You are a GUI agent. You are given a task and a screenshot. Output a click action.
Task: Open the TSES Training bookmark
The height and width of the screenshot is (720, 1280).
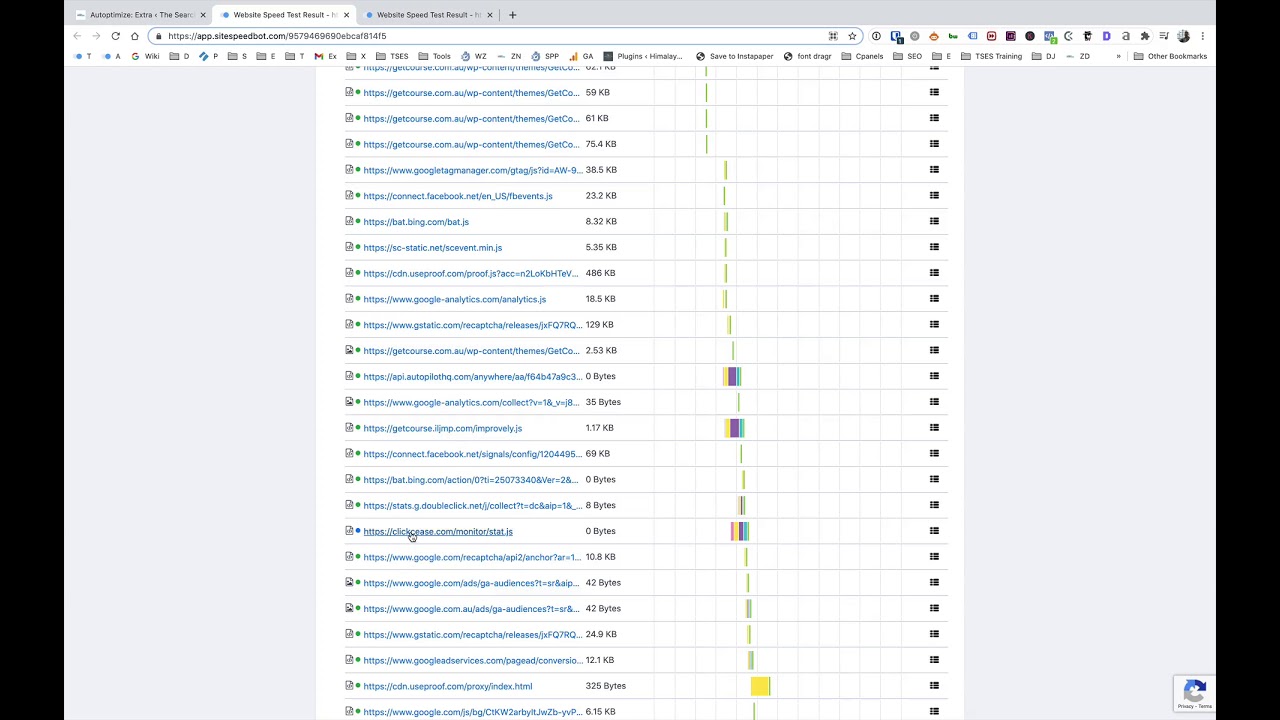pos(992,56)
